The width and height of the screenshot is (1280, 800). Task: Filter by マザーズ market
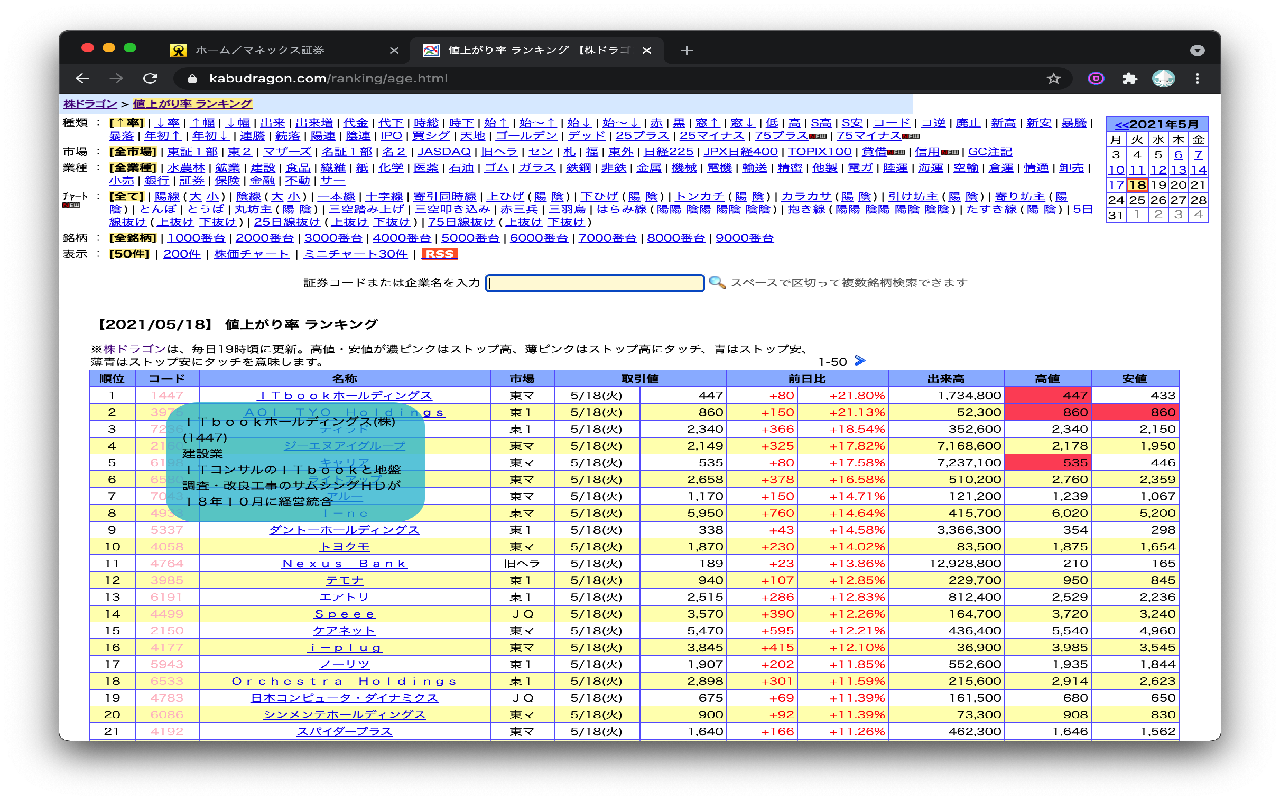pos(287,151)
